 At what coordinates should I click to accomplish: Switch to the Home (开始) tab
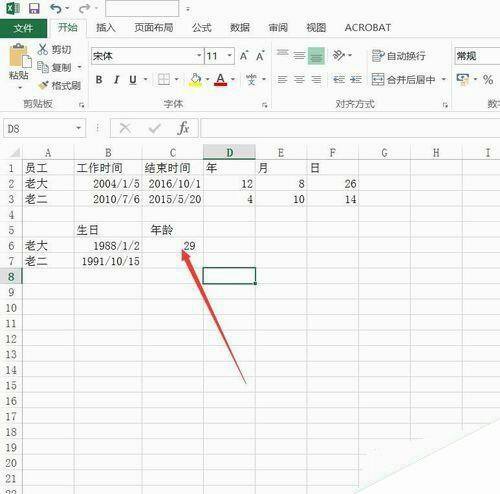click(67, 28)
